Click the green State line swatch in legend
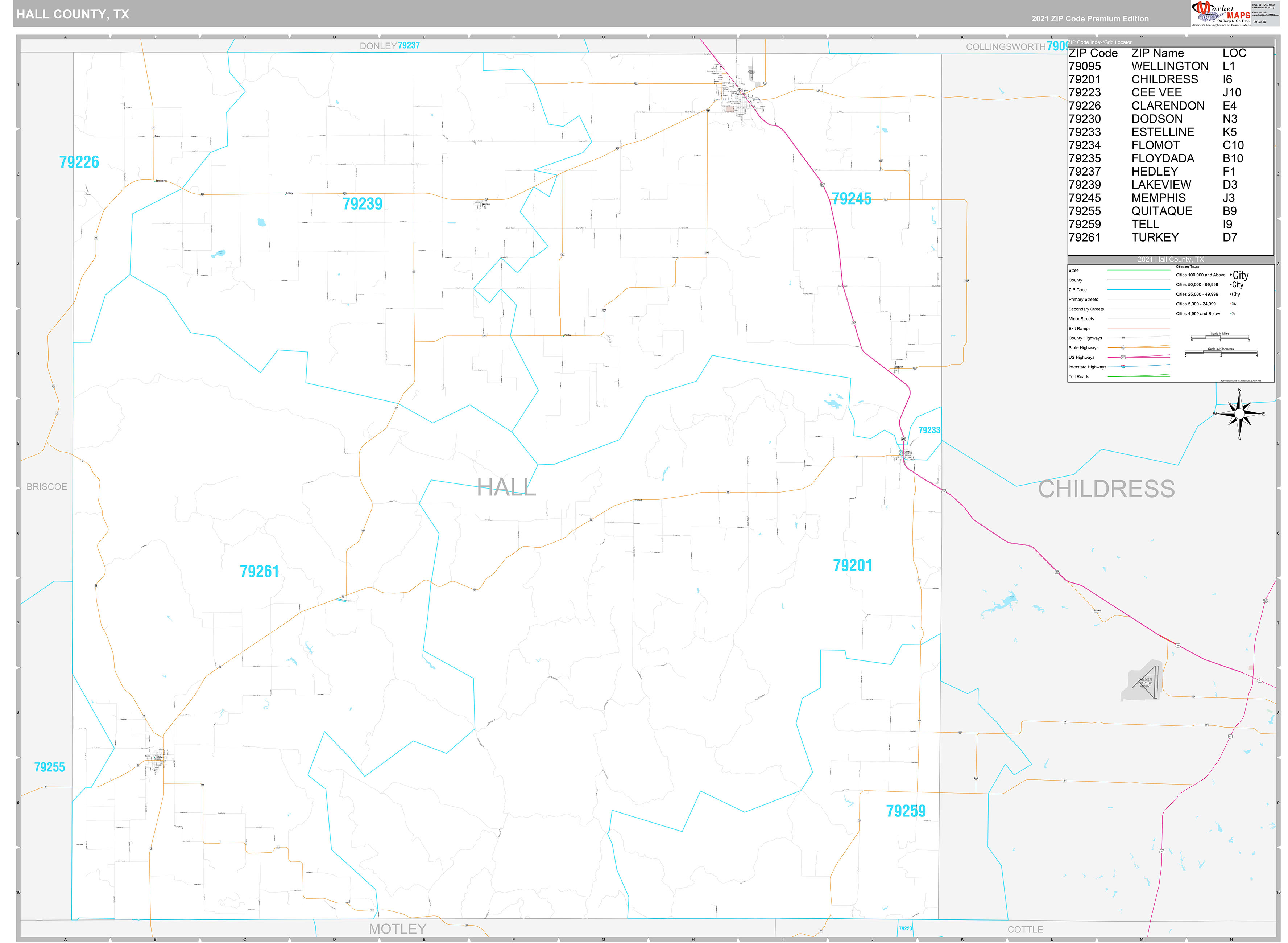Viewport: 1288px width, 943px height. [1138, 271]
